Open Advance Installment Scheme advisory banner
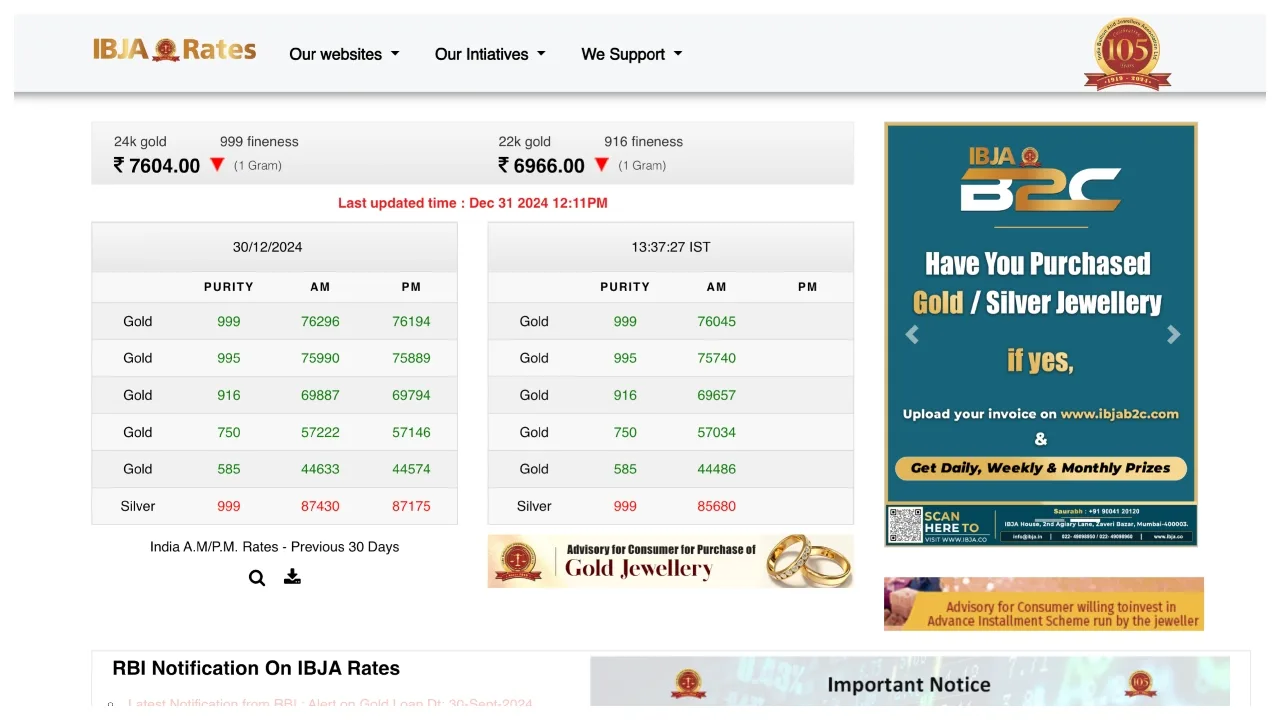 pyautogui.click(x=1043, y=604)
